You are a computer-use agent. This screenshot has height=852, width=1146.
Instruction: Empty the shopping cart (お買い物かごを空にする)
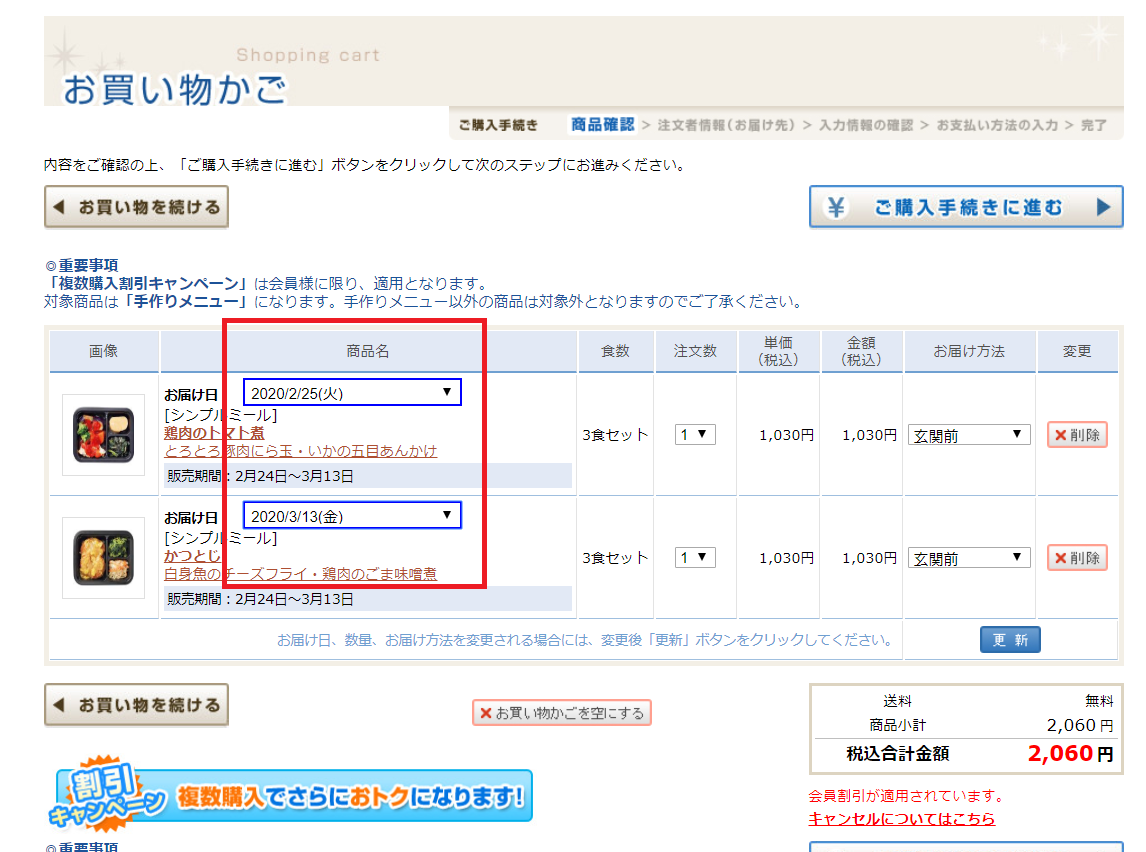coord(562,713)
